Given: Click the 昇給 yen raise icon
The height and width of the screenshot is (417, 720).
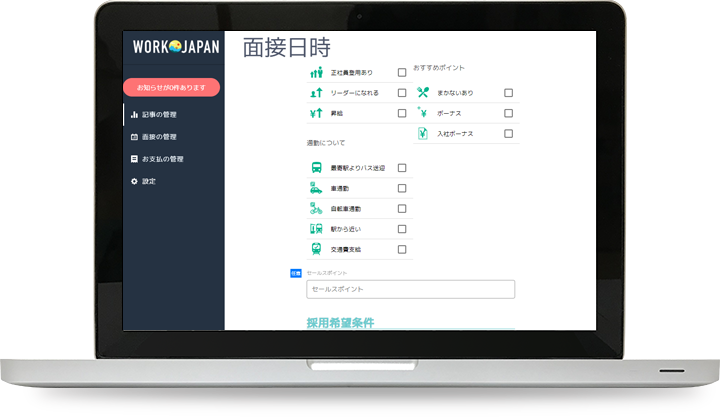Looking at the screenshot, I should (x=316, y=113).
